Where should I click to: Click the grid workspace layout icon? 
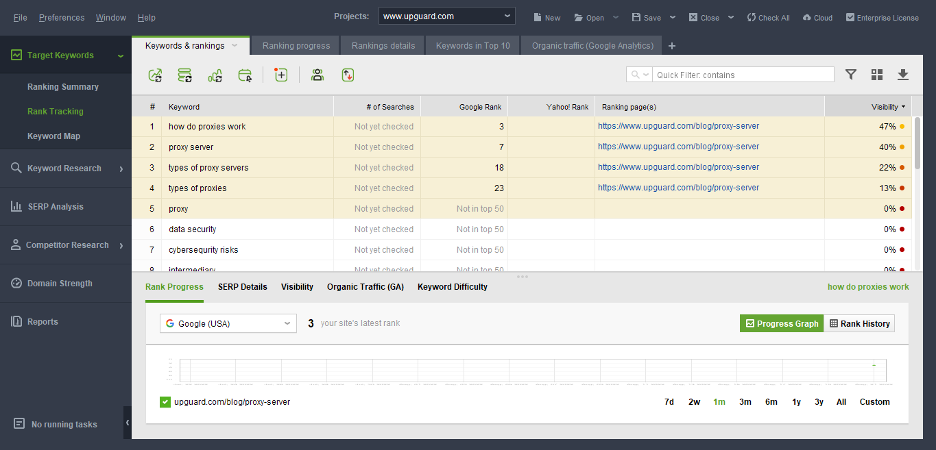coord(877,75)
